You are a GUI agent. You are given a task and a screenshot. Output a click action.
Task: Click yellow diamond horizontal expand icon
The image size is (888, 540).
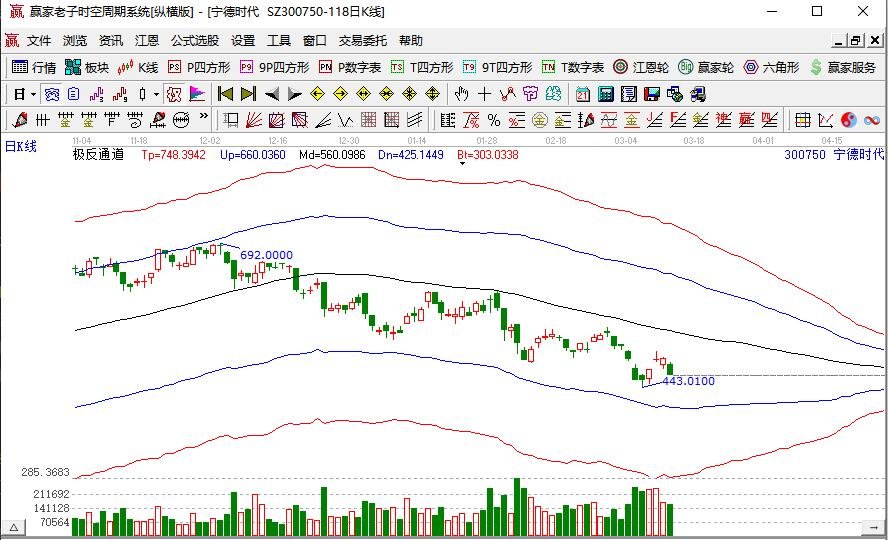pos(364,94)
